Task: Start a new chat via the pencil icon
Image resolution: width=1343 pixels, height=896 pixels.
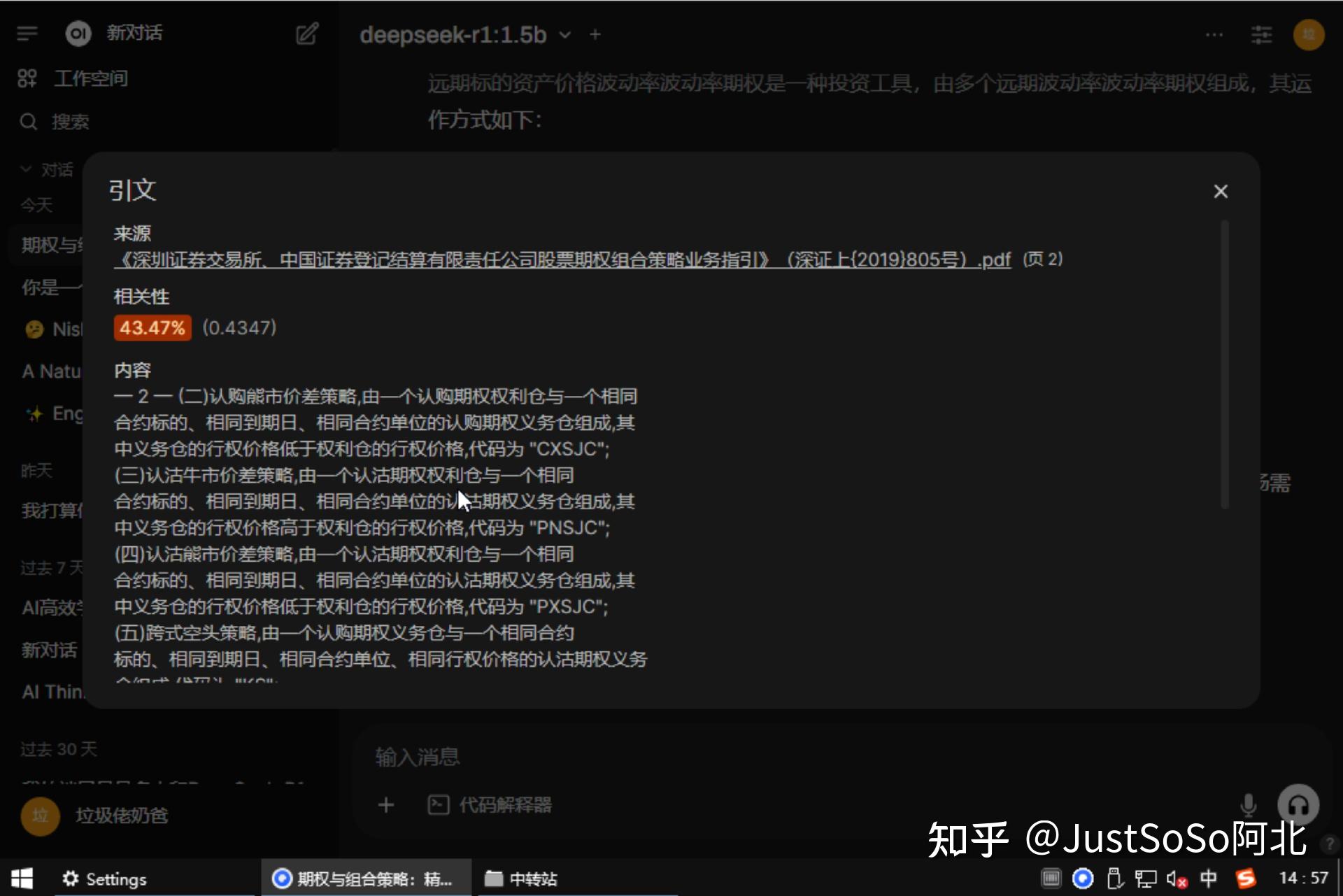Action: point(306,33)
